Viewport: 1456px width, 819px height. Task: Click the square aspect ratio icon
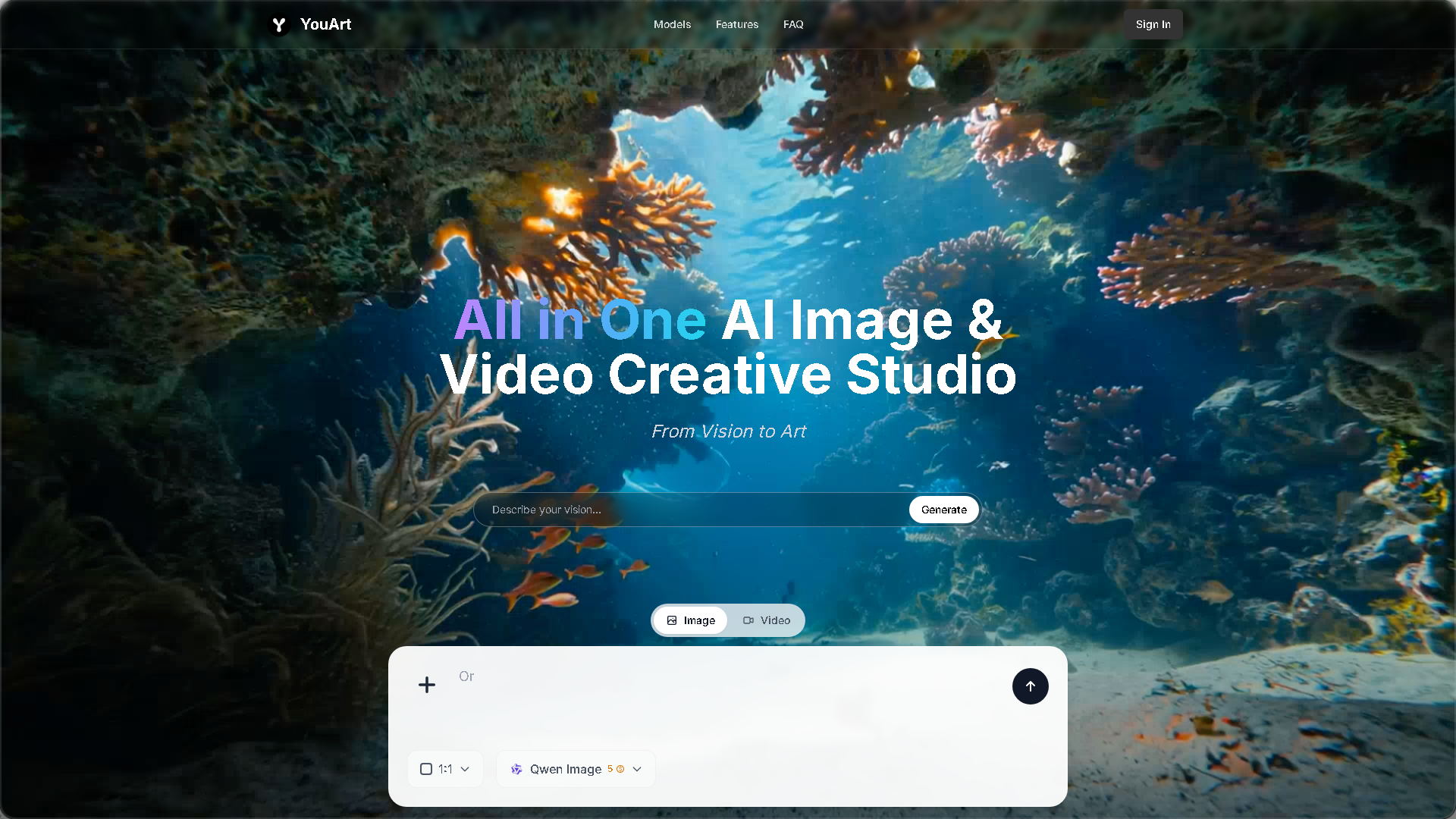click(x=426, y=769)
